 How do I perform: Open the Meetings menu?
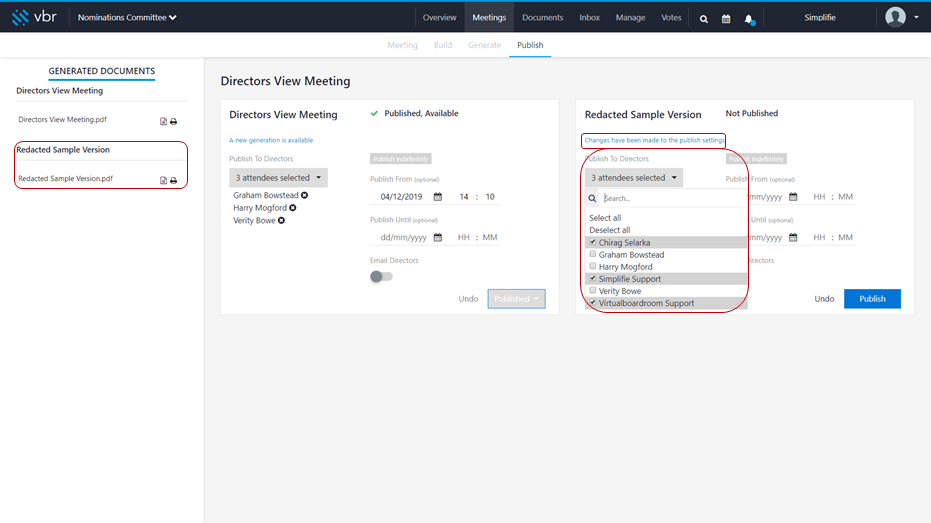(x=489, y=18)
